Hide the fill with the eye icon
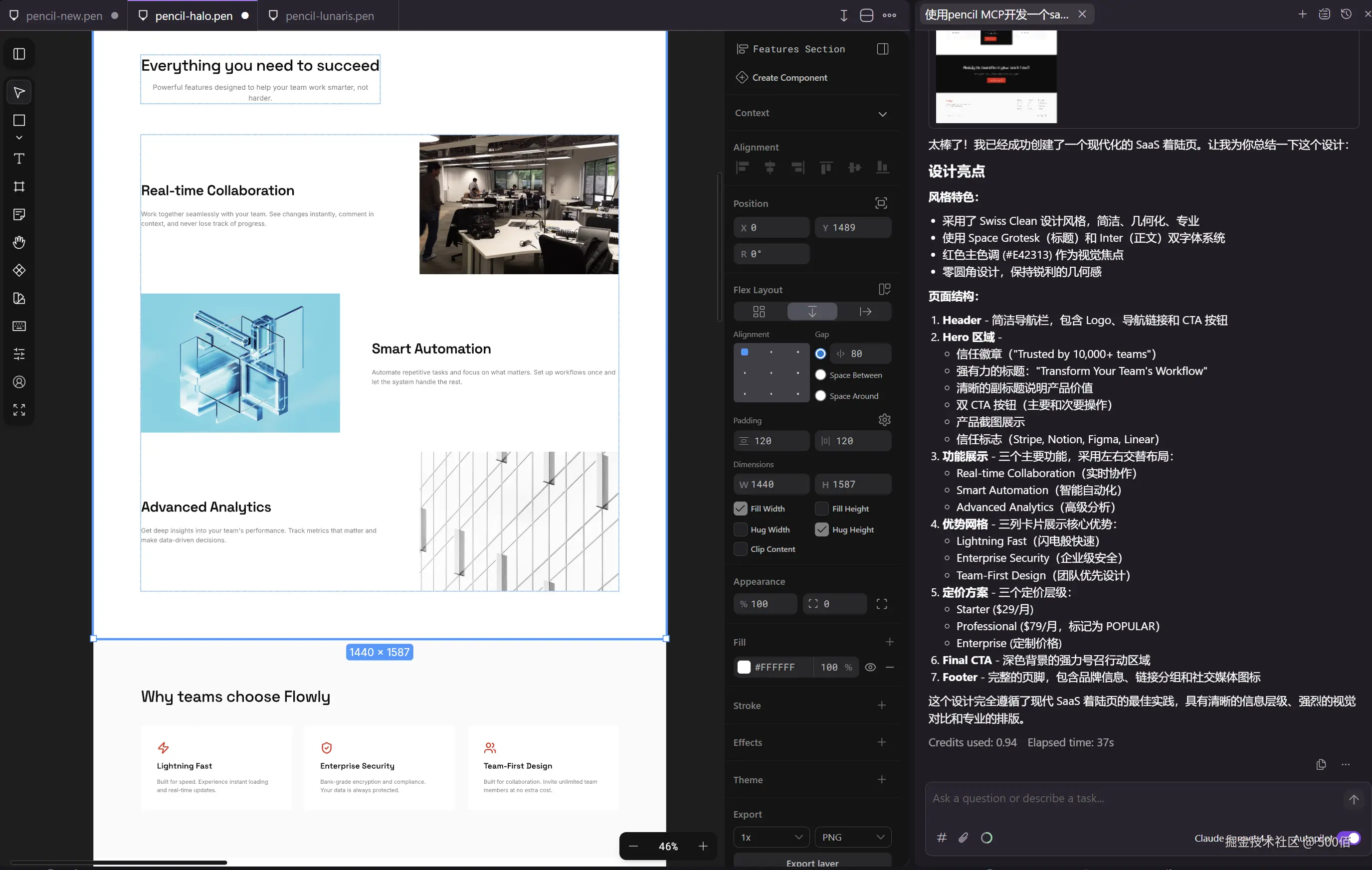 [x=870, y=667]
